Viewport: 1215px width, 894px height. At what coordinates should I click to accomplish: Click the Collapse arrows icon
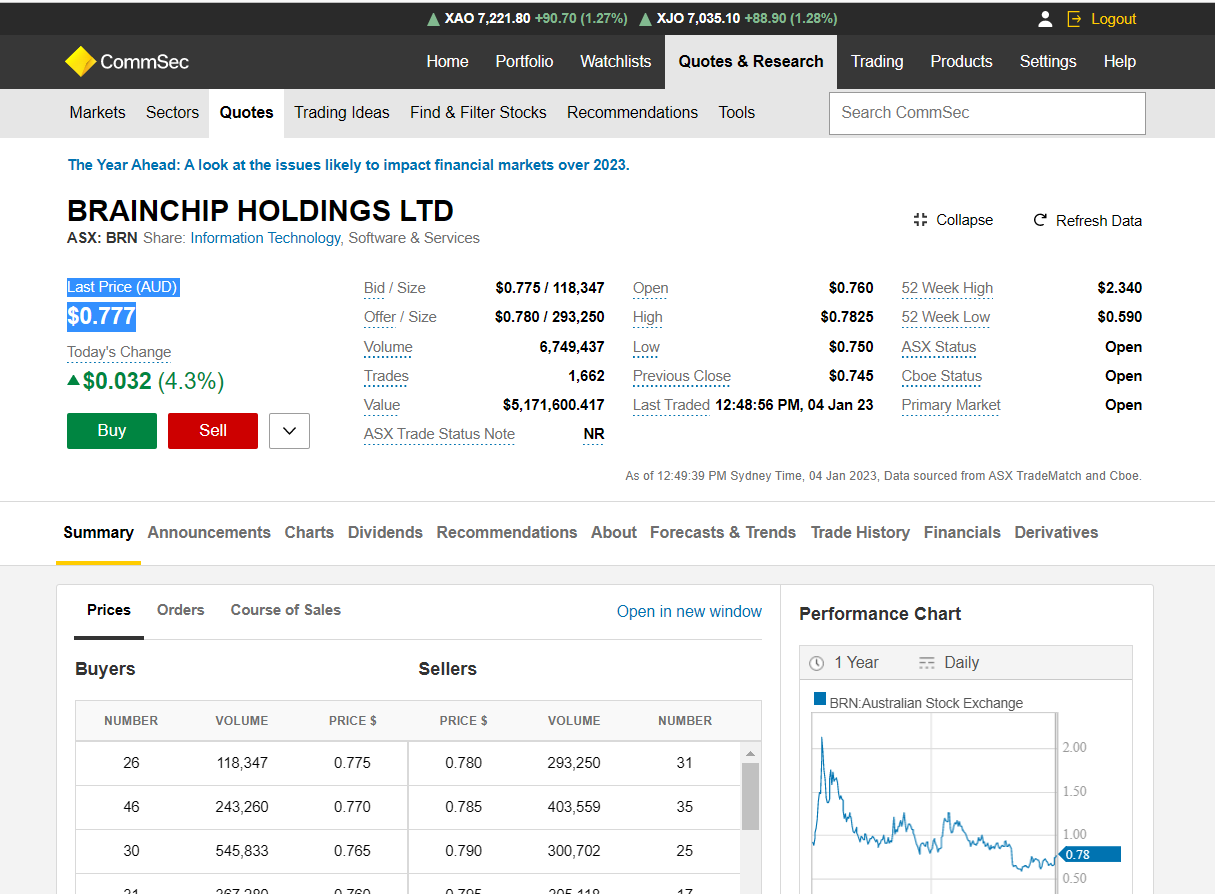tap(920, 220)
